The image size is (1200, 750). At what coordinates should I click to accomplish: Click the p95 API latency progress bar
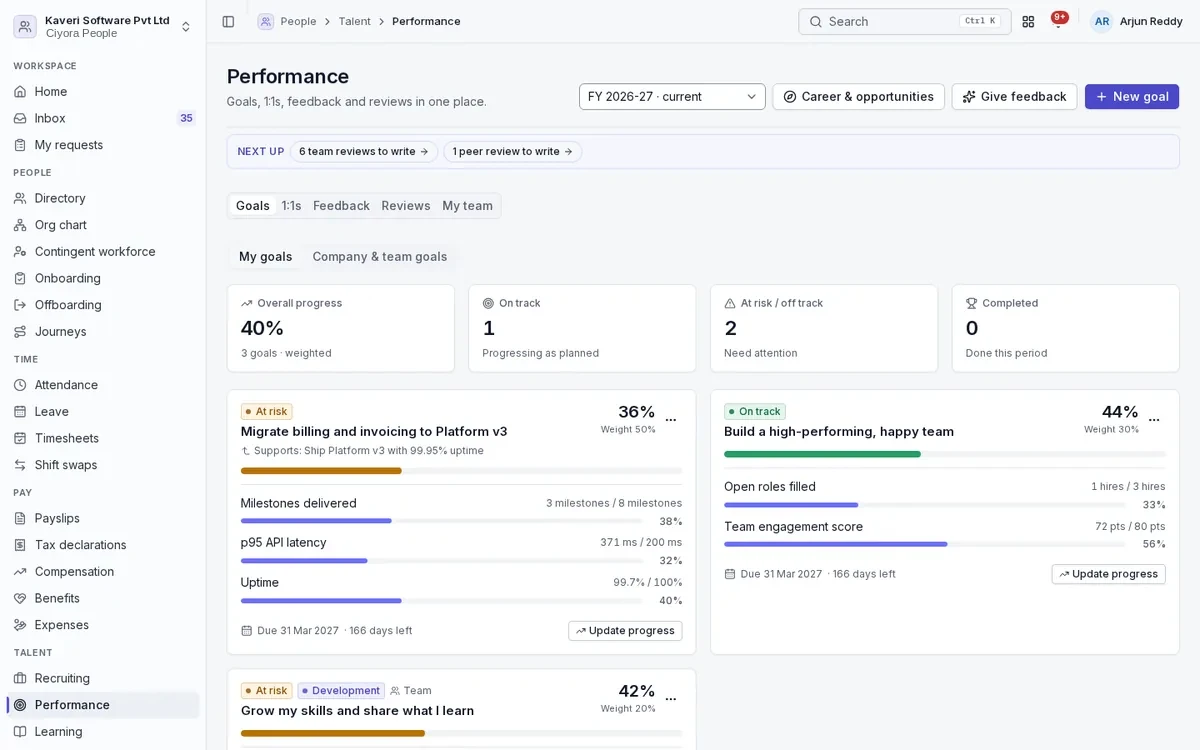coord(442,560)
